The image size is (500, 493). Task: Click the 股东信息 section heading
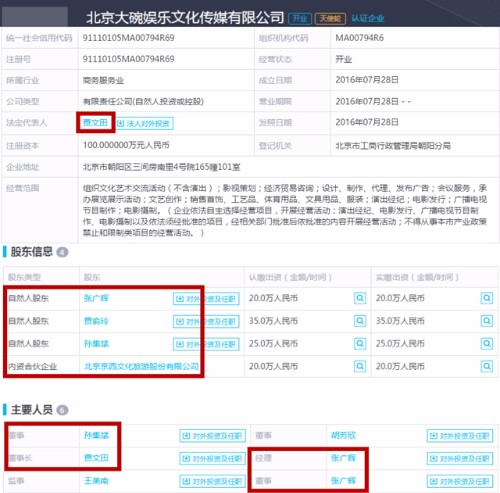(32, 252)
